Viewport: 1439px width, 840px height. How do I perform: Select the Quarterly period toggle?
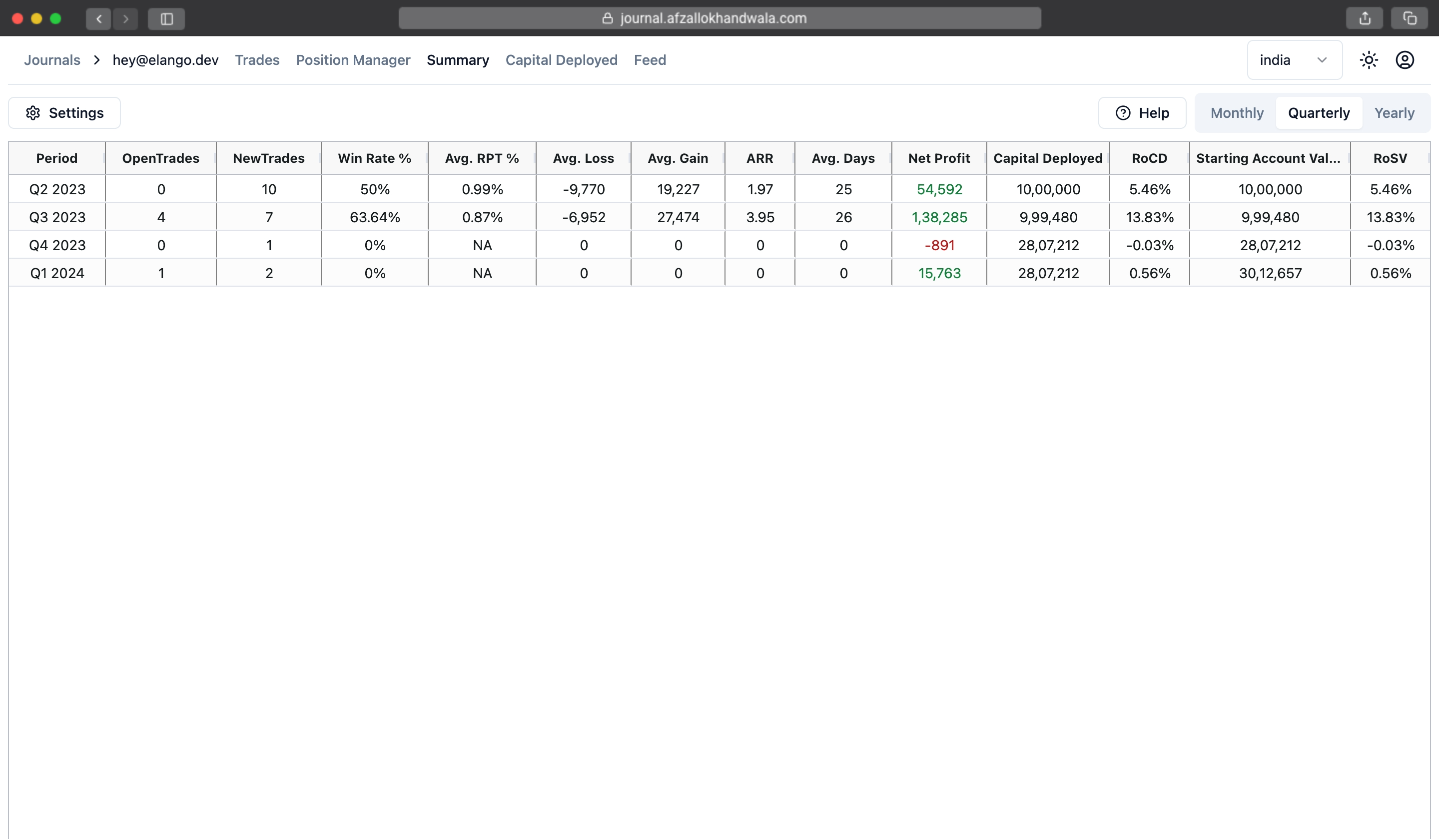coord(1319,113)
